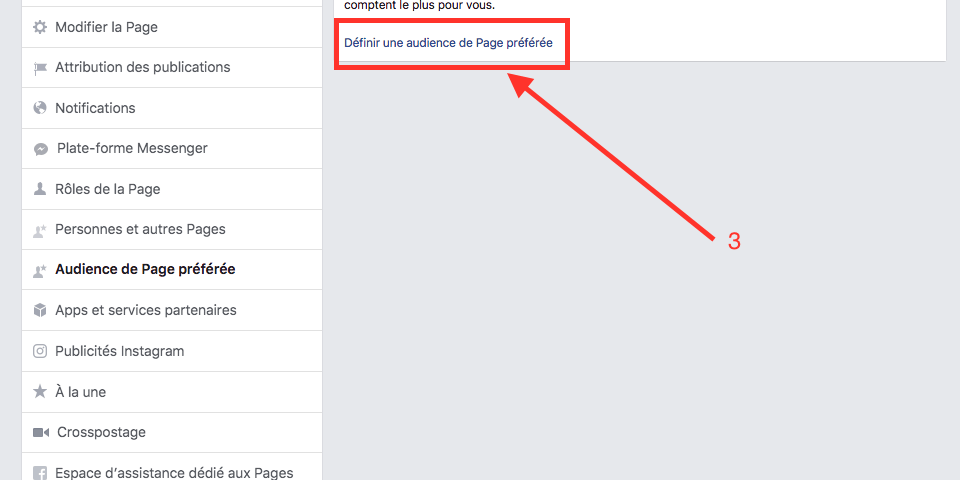Viewport: 960px width, 480px height.
Task: Go to Attribution des publications settings
Action: (x=172, y=68)
